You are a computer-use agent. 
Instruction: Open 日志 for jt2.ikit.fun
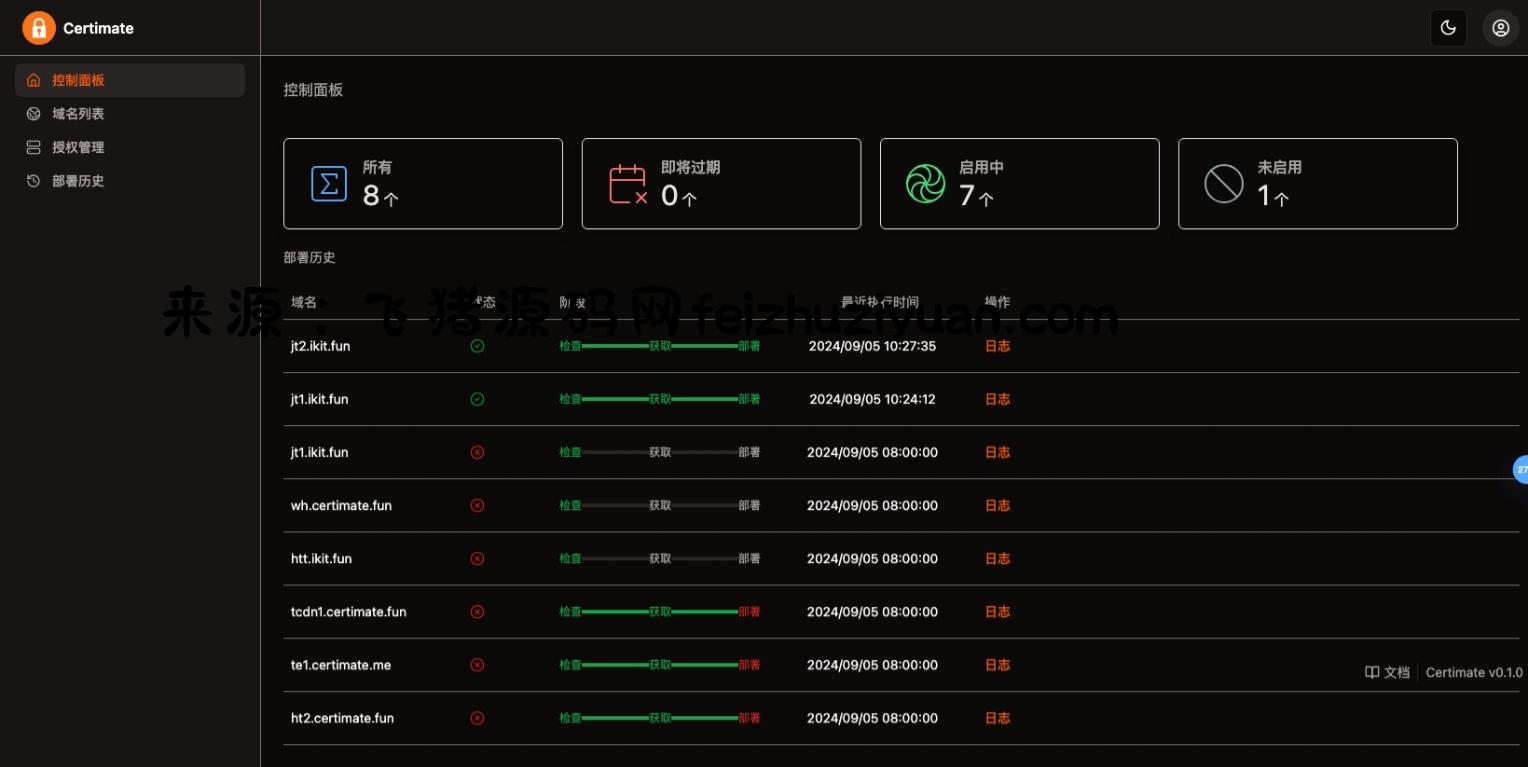point(997,346)
